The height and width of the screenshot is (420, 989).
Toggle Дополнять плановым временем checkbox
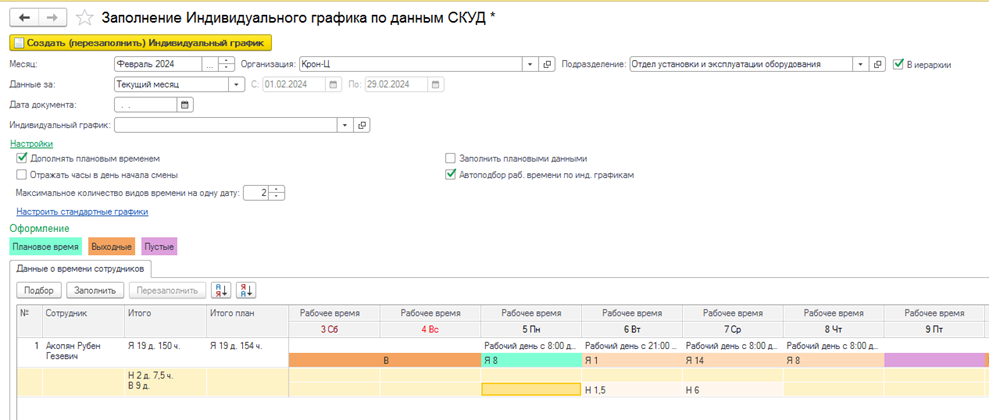click(x=22, y=158)
